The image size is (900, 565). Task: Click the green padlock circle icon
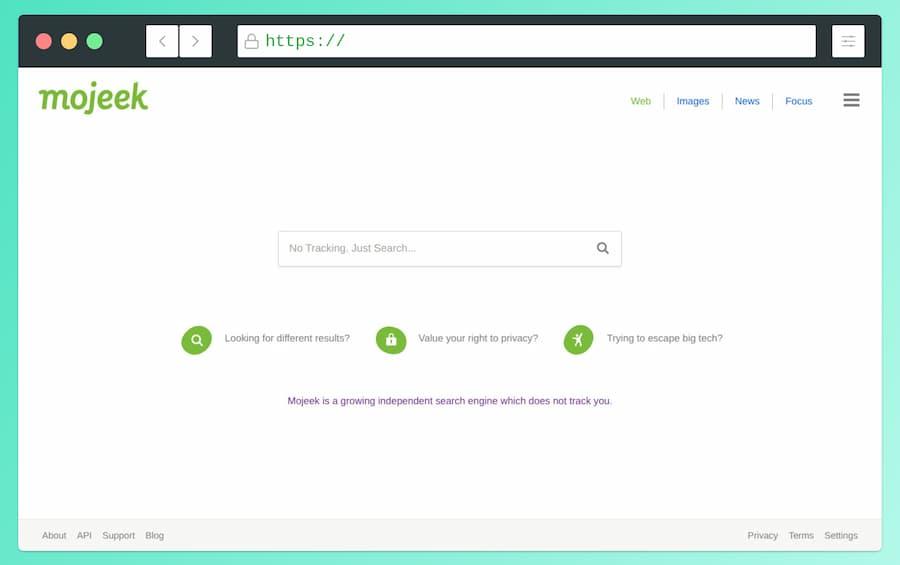(x=391, y=340)
